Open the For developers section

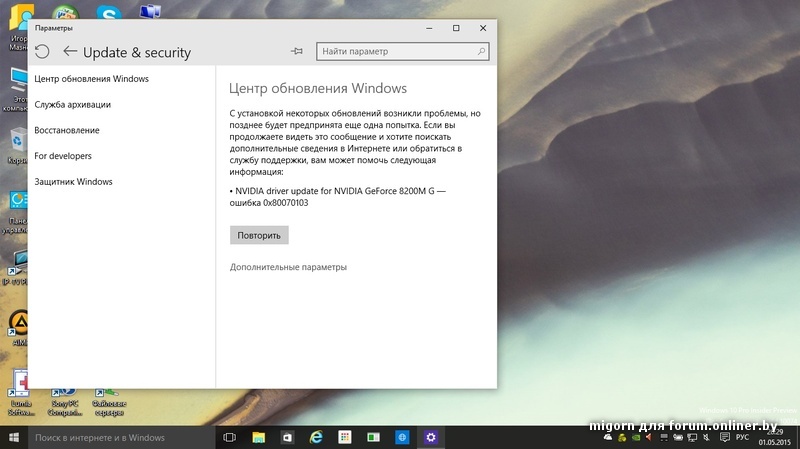coord(62,156)
